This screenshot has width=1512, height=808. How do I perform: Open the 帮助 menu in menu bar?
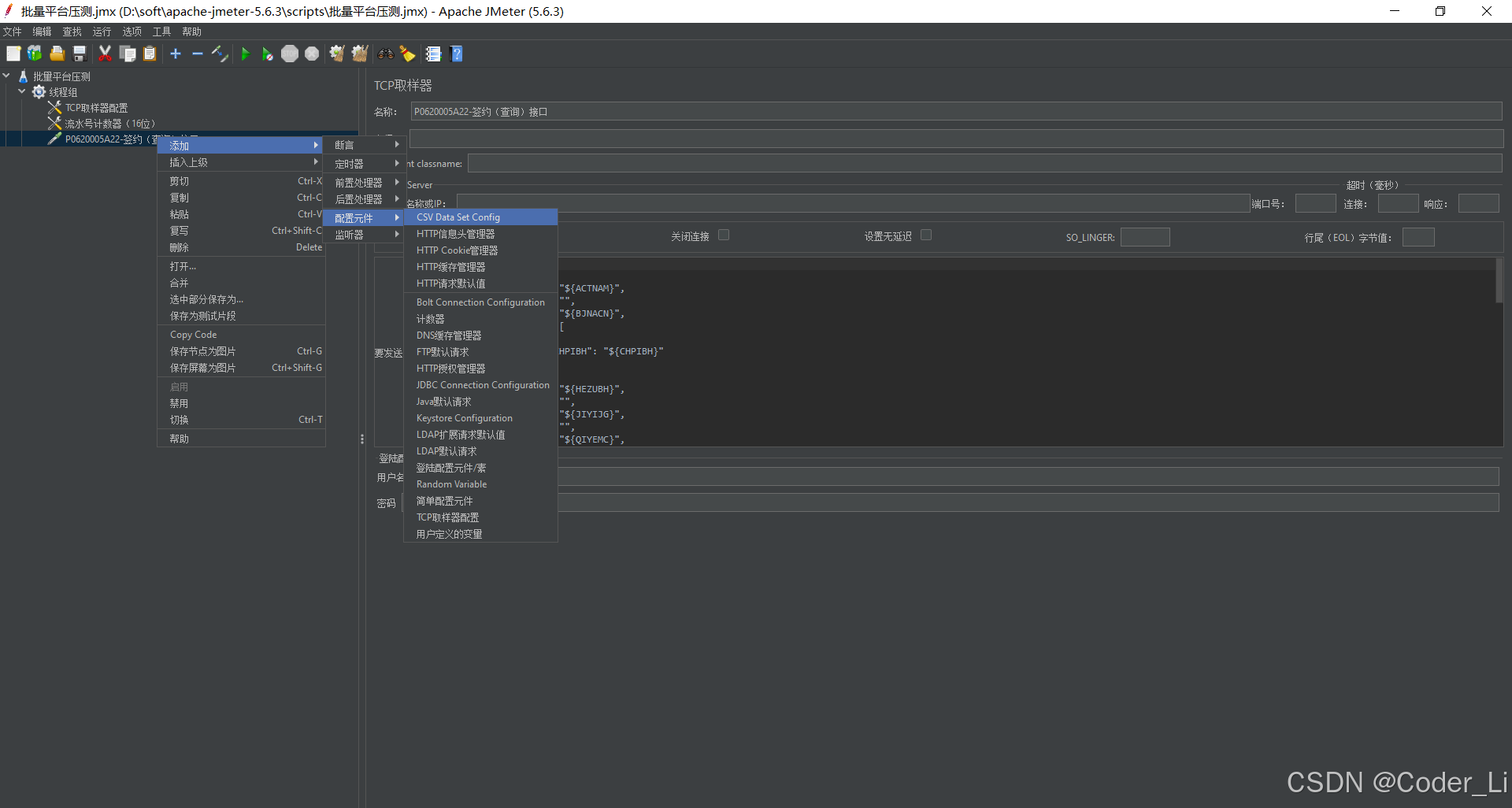coord(191,32)
